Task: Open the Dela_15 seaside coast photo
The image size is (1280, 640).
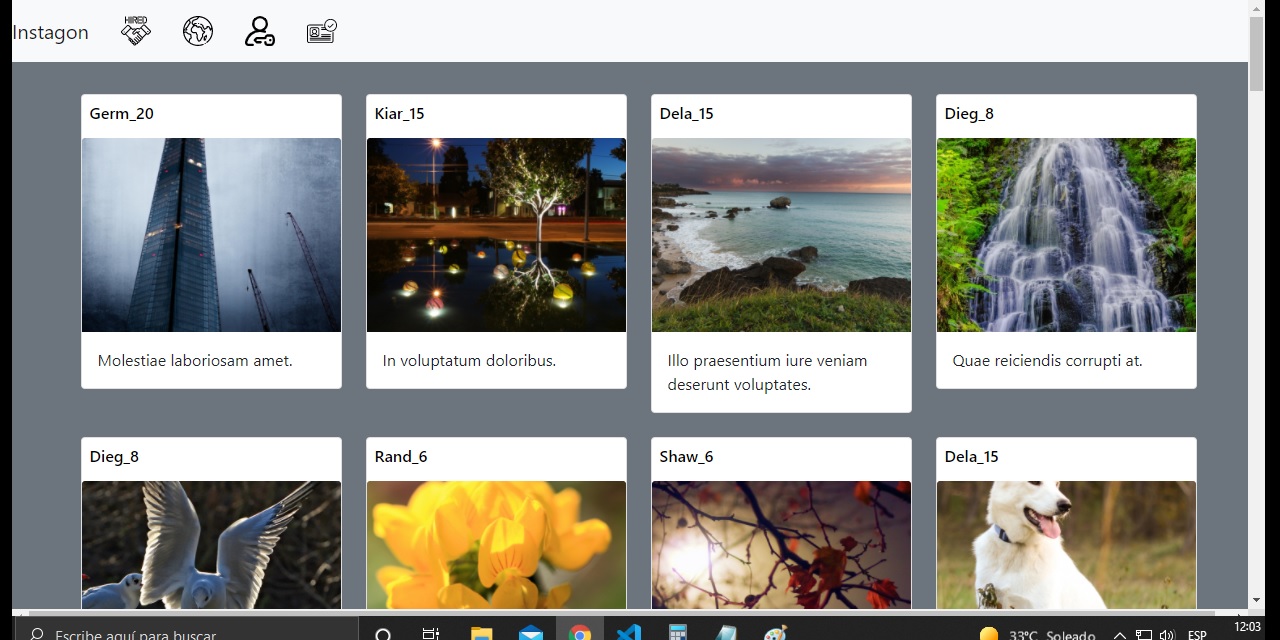Action: [781, 235]
